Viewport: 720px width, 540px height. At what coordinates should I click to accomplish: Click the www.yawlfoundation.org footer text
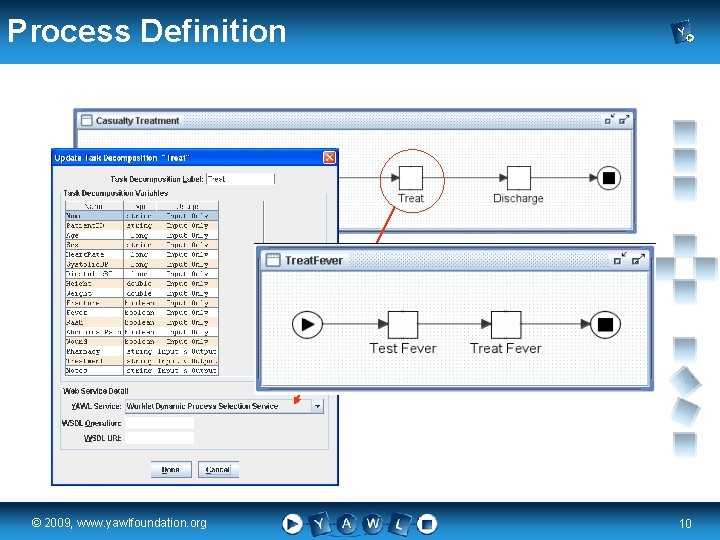(x=141, y=523)
